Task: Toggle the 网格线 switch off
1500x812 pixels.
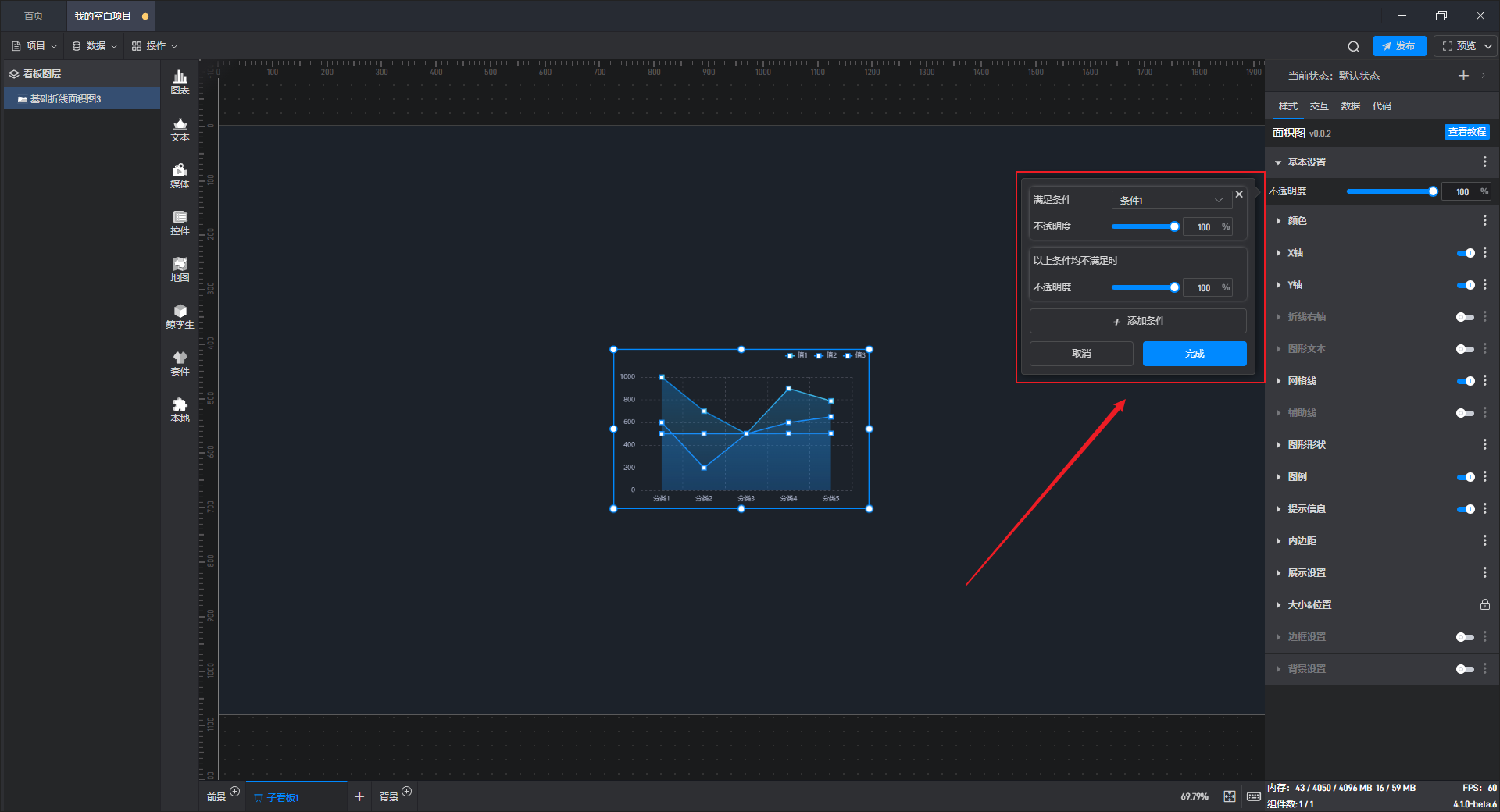Action: [x=1466, y=381]
